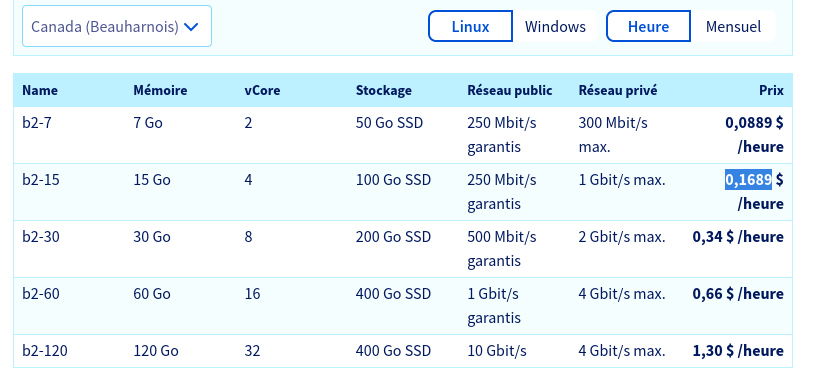
Task: Click the Réseau public column header
Action: 510,91
